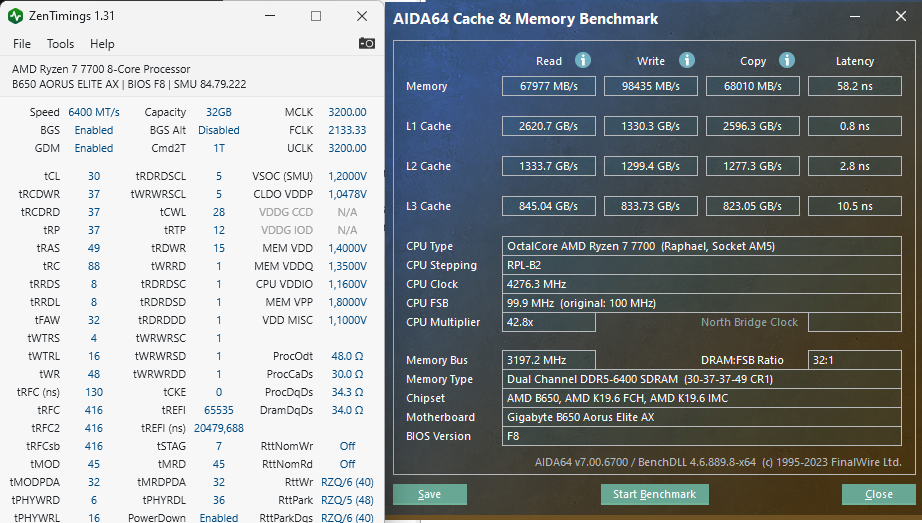The width and height of the screenshot is (922, 523).
Task: Click the ZenTimings camera screenshot icon
Action: point(367,43)
